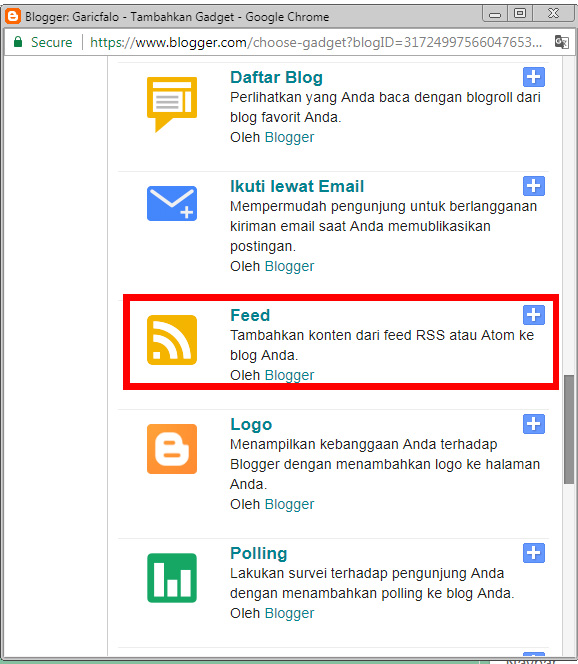Add the Feed gadget using plus button
Image resolution: width=578 pixels, height=664 pixels.
[x=534, y=315]
